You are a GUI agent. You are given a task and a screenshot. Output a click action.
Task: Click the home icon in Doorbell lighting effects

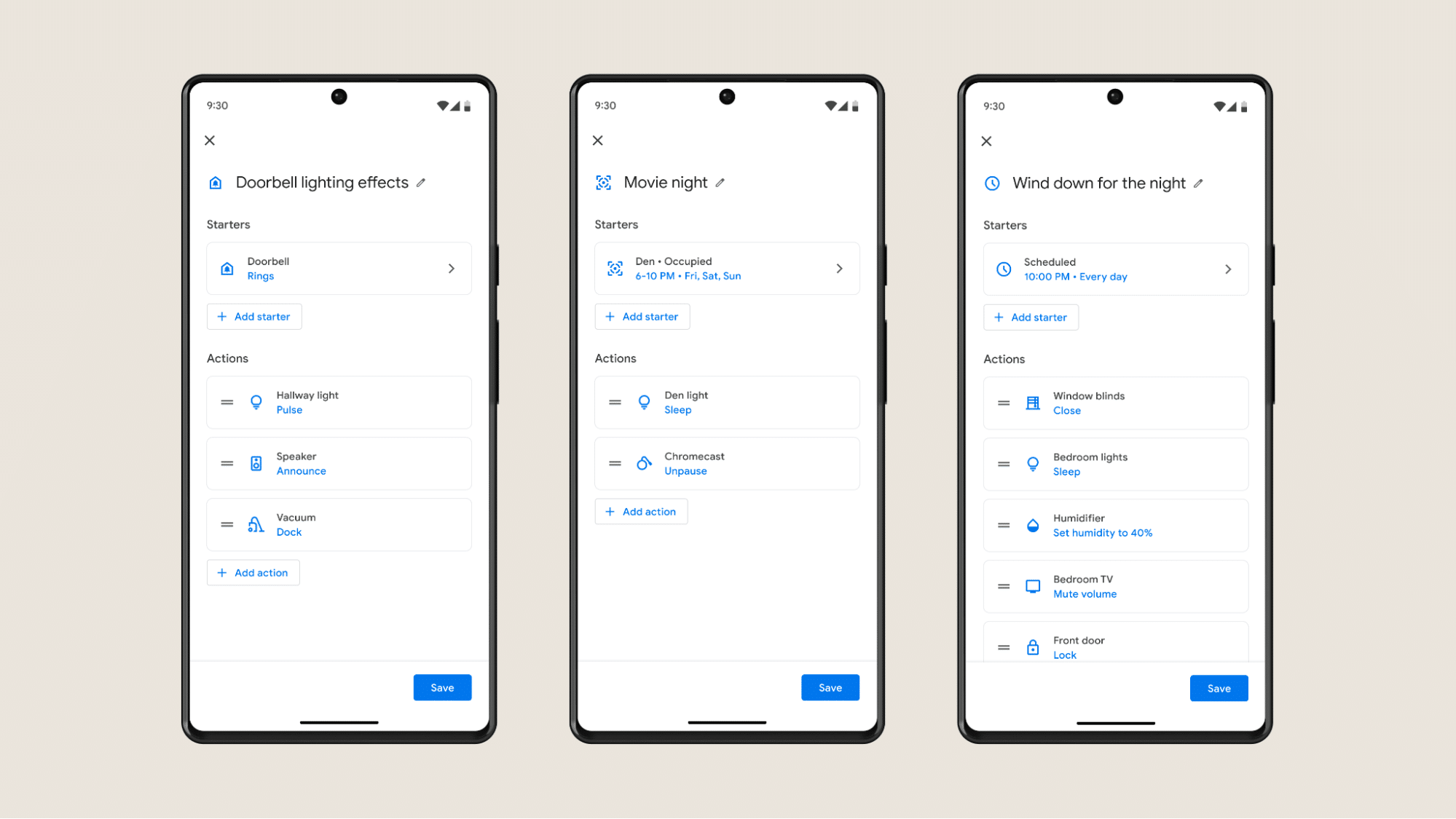click(x=216, y=182)
